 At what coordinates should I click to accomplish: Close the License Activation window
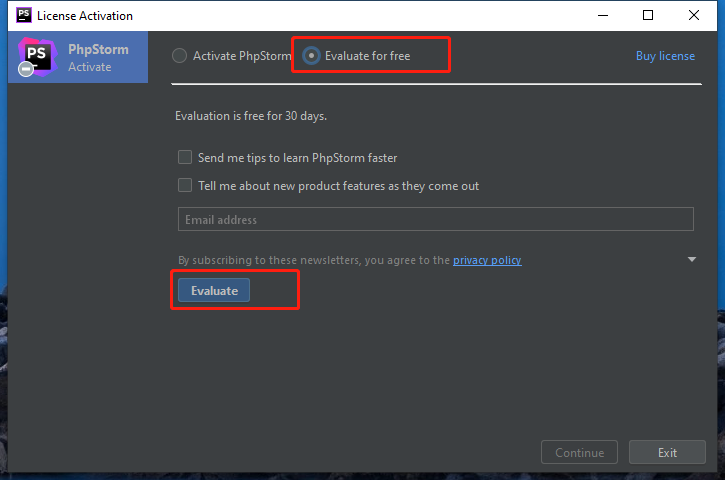pos(694,15)
